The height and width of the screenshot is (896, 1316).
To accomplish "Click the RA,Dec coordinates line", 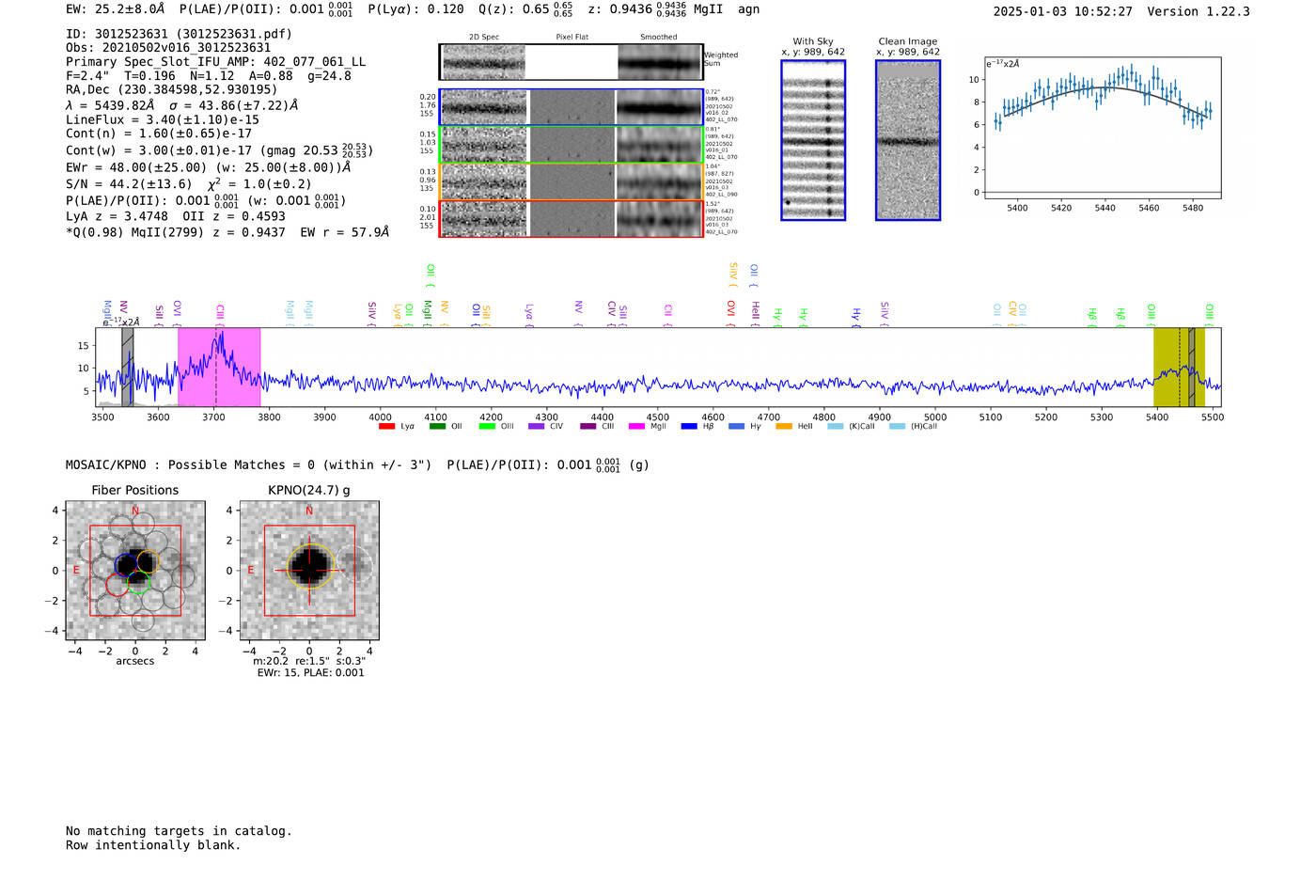I will pos(172,90).
